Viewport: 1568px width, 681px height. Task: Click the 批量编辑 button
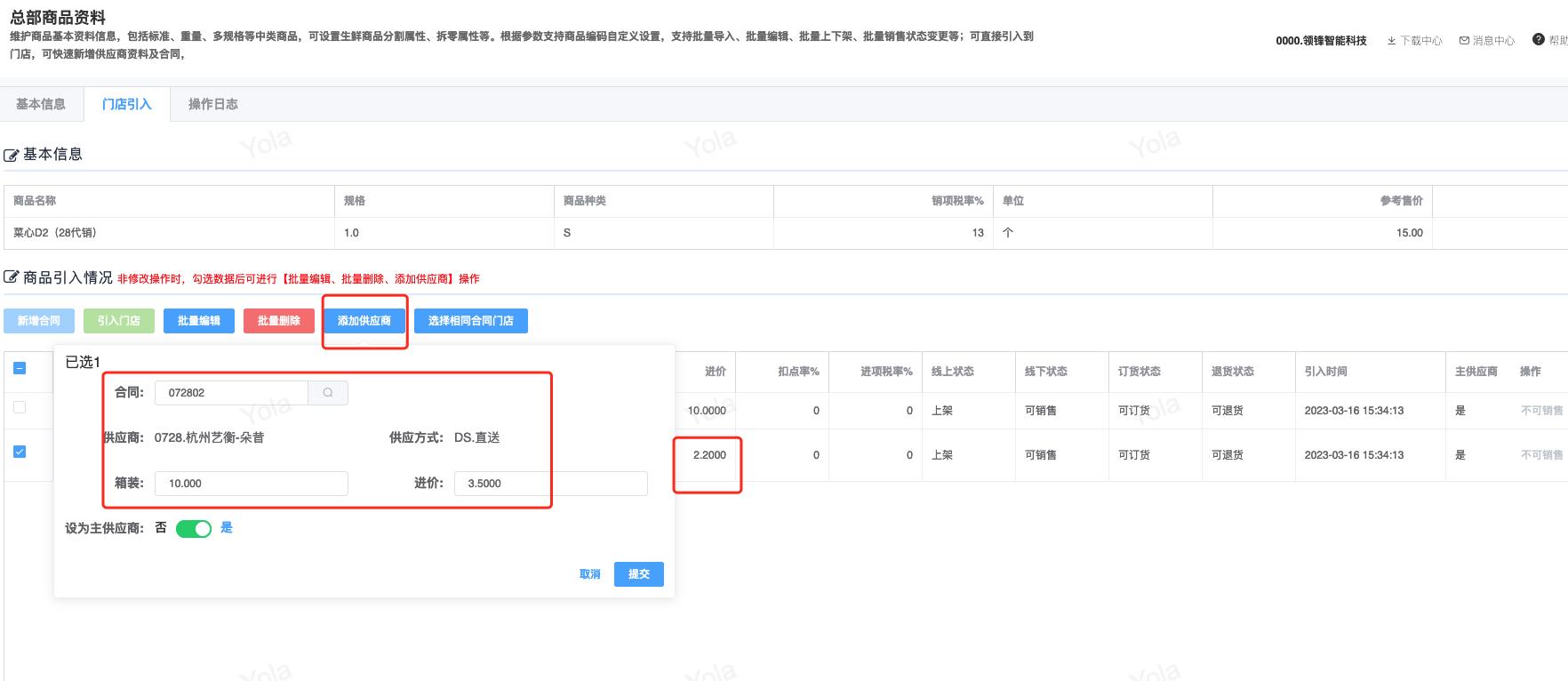point(199,321)
